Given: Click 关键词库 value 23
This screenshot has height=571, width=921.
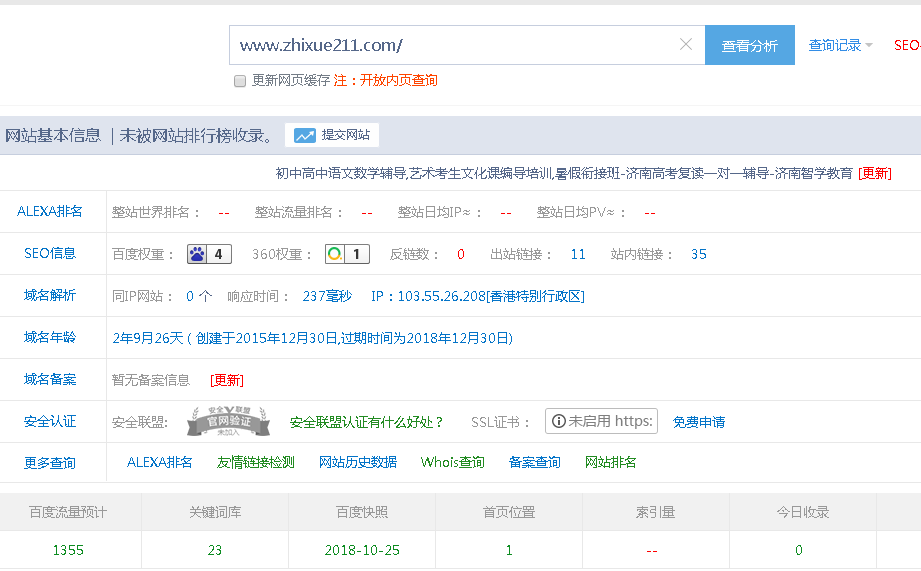Looking at the screenshot, I should coord(215,550).
